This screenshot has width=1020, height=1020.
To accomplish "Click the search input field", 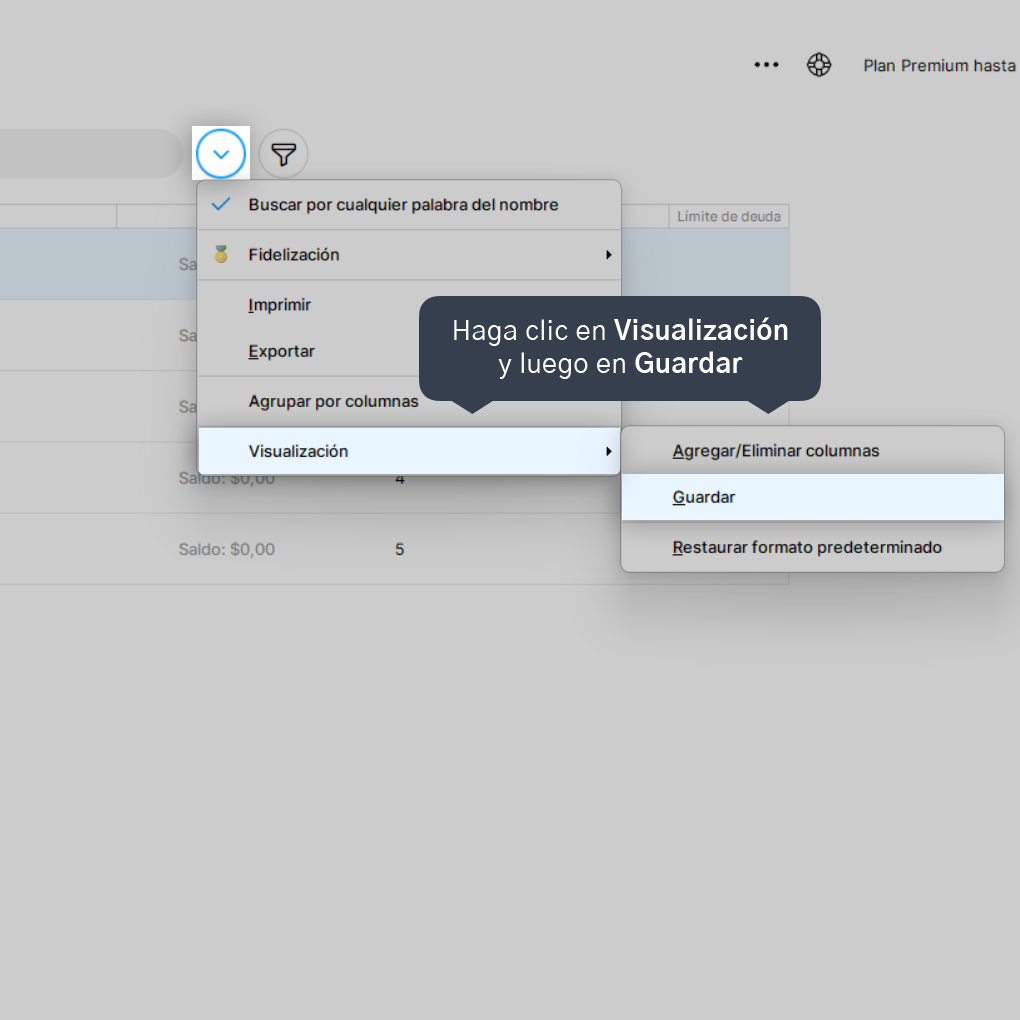I will (x=91, y=154).
